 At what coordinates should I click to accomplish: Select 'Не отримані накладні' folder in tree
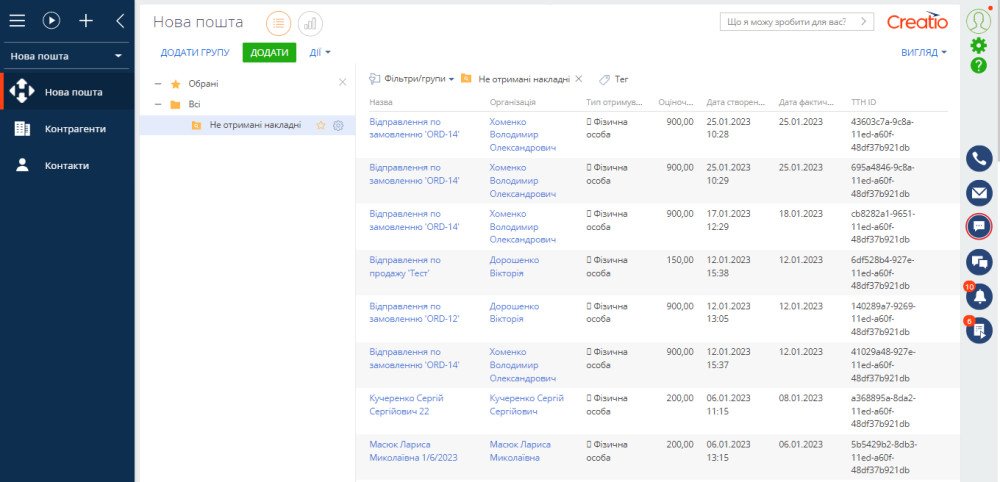pos(254,125)
